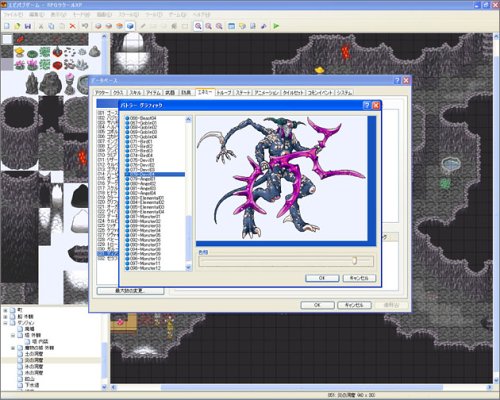Image resolution: width=500 pixels, height=400 pixels.
Task: Open the システム tab in Database
Action: tap(344, 92)
